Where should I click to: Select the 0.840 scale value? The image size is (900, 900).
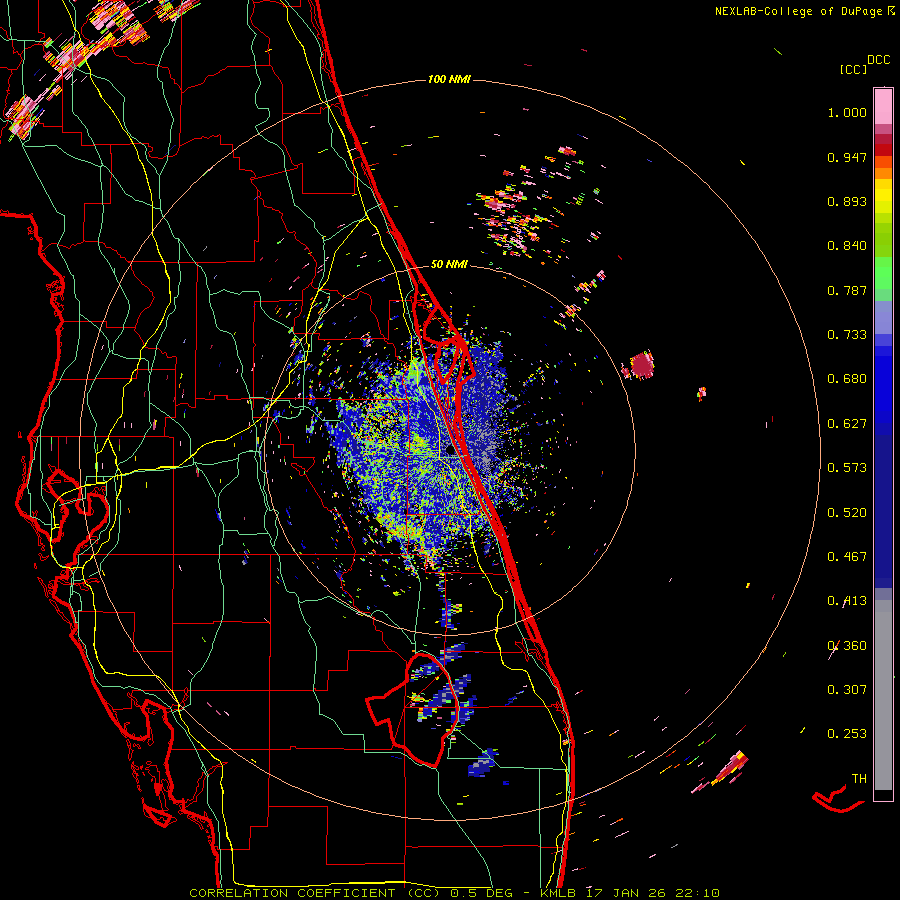(847, 246)
